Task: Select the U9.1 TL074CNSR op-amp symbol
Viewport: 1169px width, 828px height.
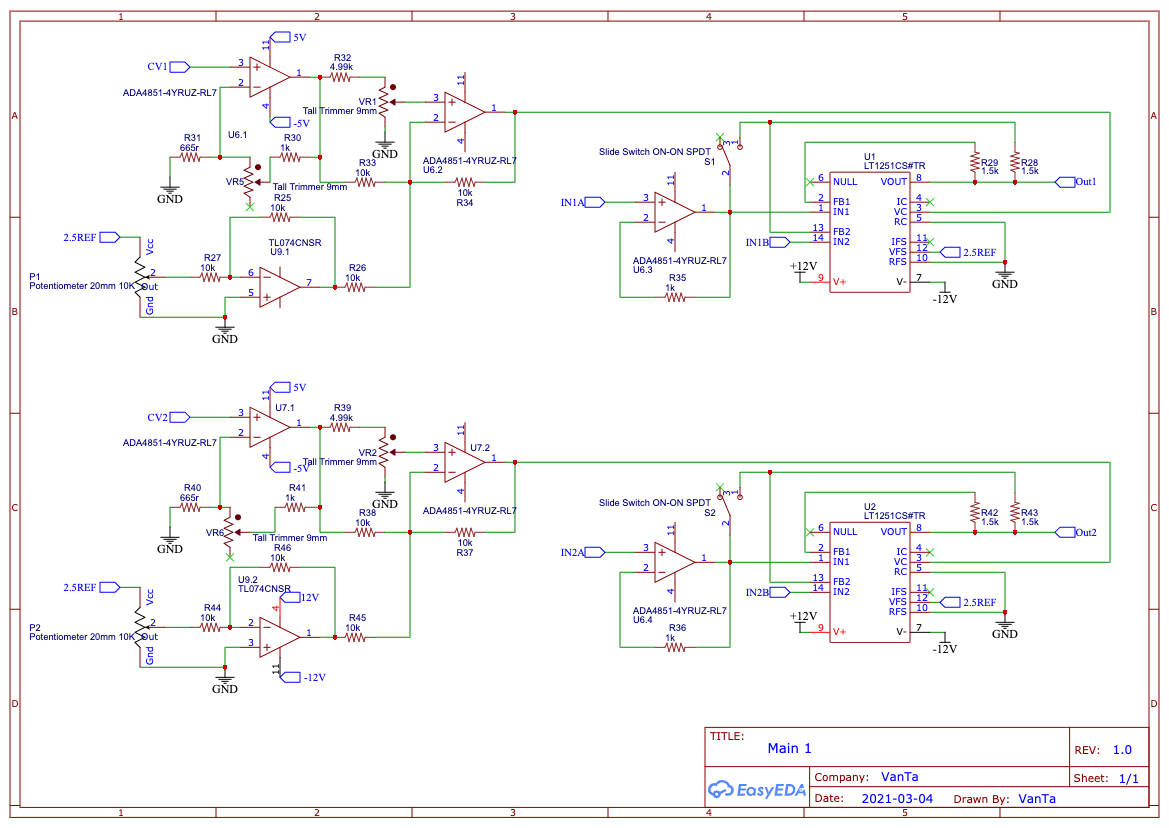Action: tap(280, 287)
